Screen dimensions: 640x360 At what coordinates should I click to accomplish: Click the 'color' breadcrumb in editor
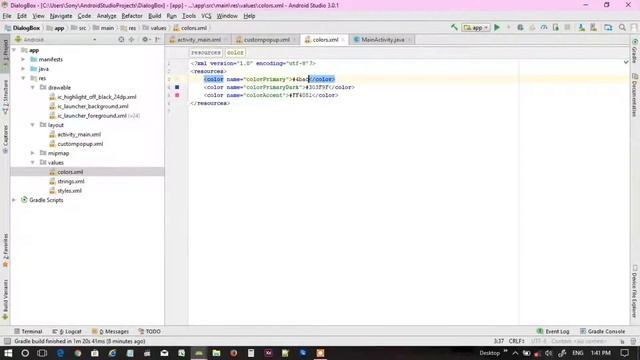tap(235, 53)
